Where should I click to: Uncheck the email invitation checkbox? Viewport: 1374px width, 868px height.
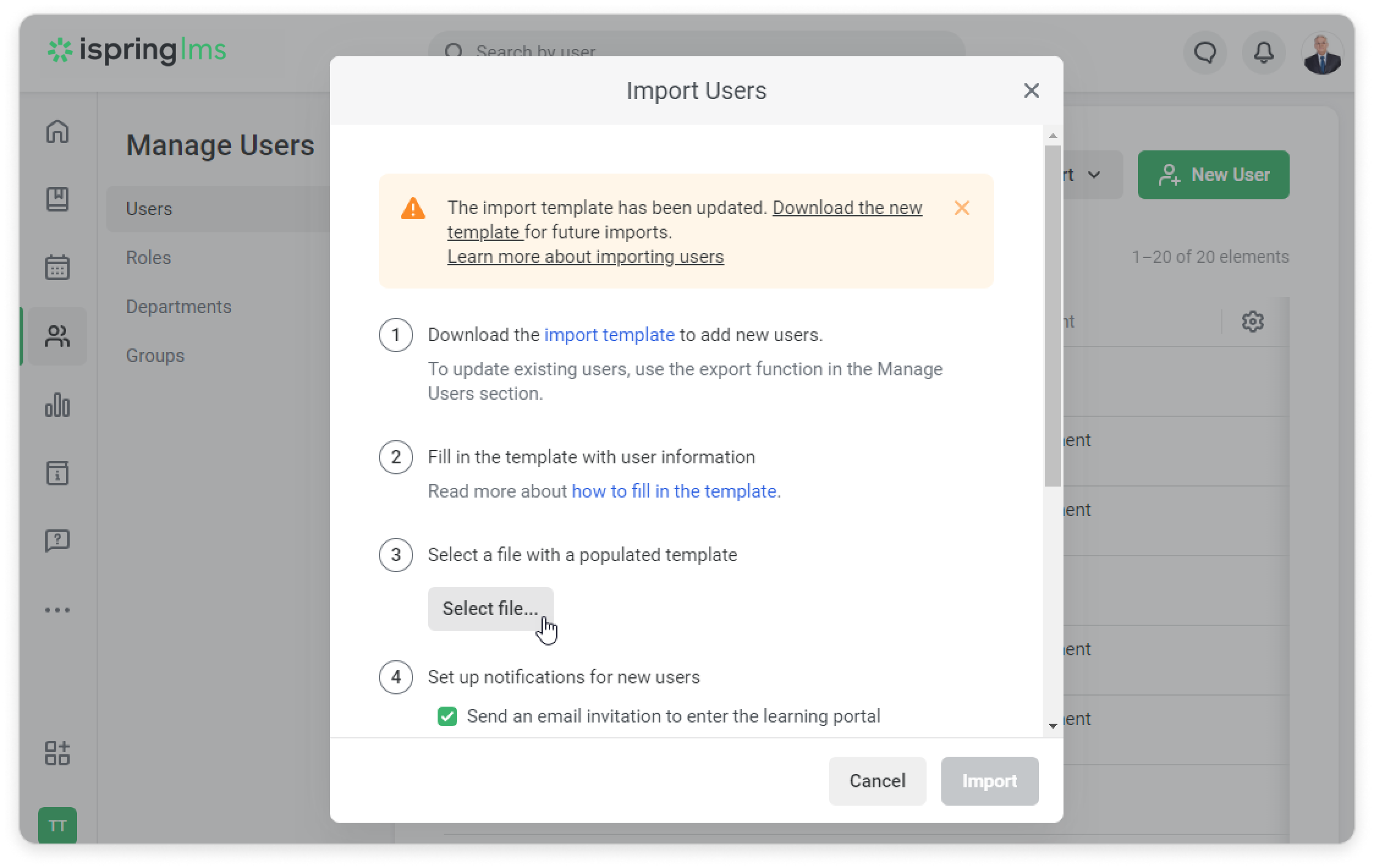point(447,716)
